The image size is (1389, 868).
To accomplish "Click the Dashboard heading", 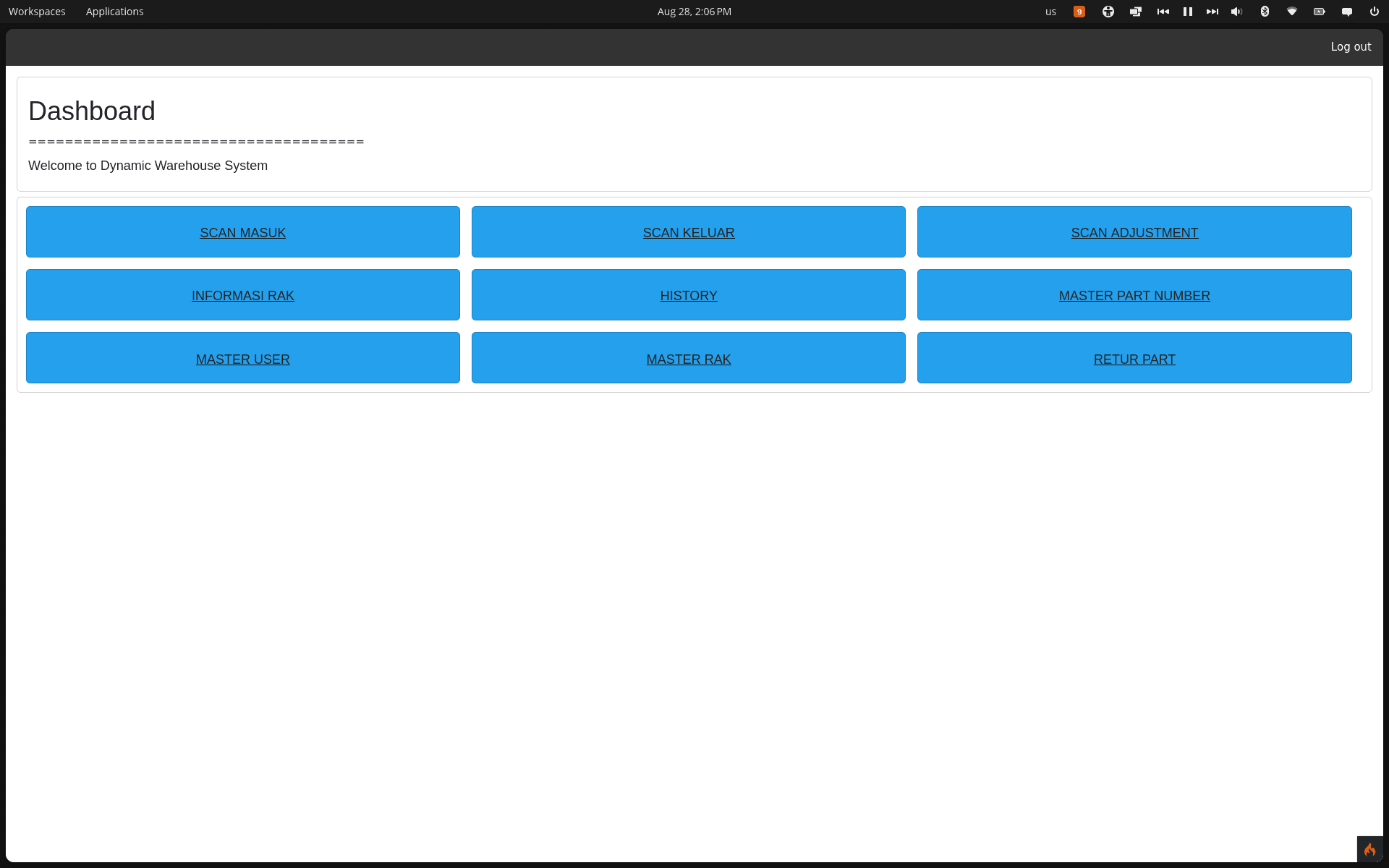I will (x=92, y=111).
